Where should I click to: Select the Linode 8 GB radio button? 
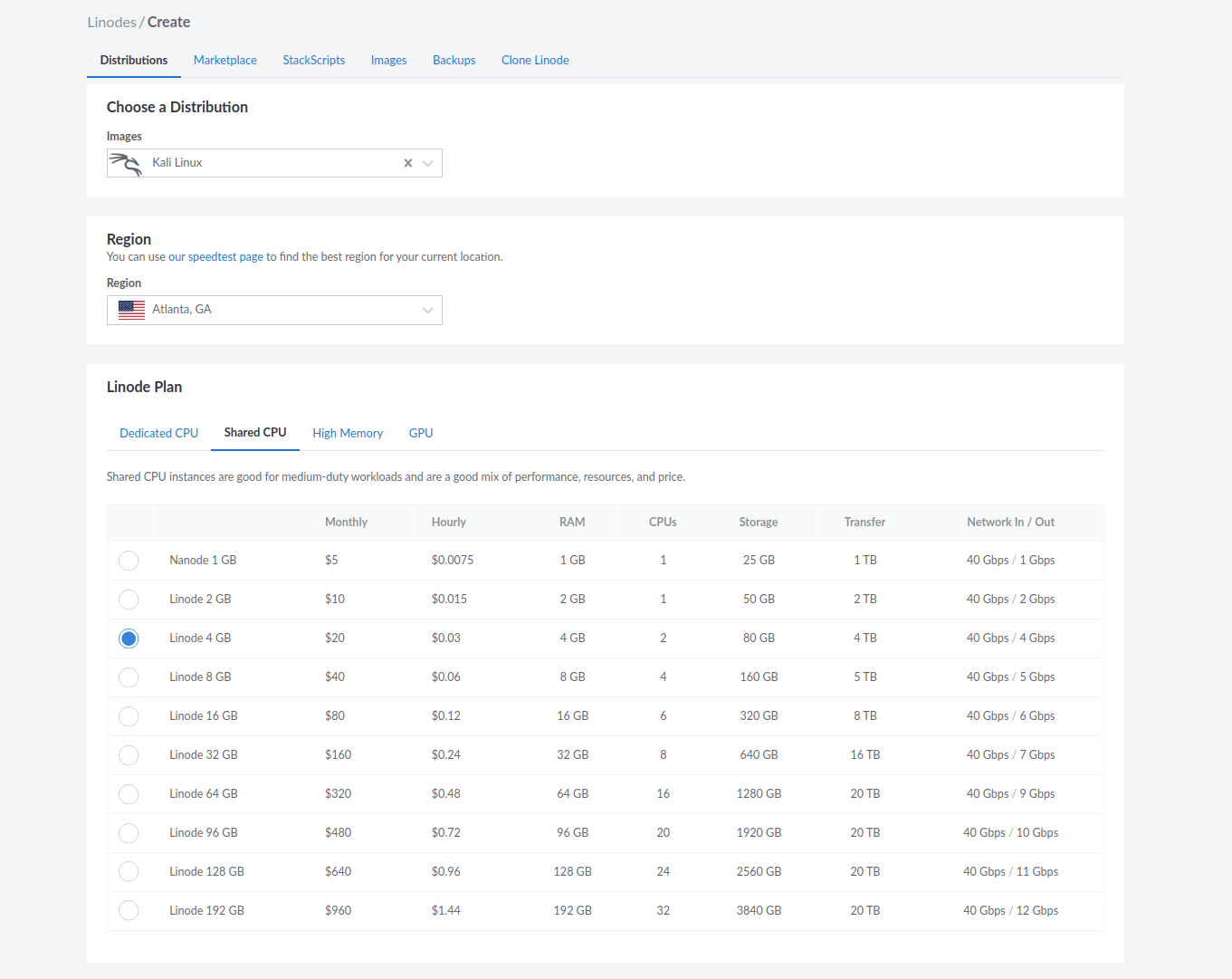click(x=129, y=677)
